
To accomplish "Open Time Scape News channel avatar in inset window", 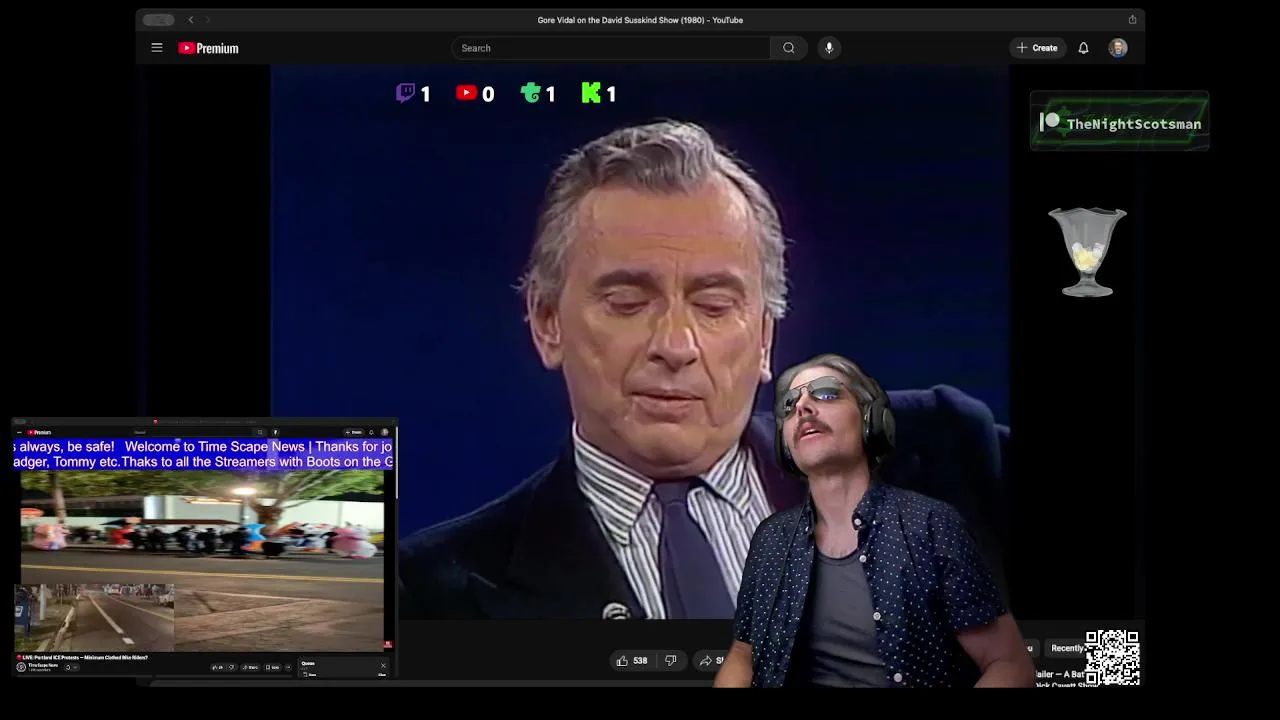I will tap(21, 667).
